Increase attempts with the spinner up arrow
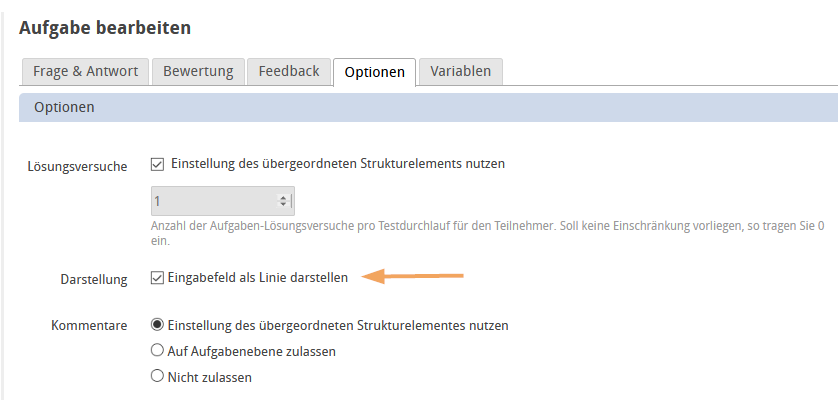The height and width of the screenshot is (400, 838). coord(284,197)
